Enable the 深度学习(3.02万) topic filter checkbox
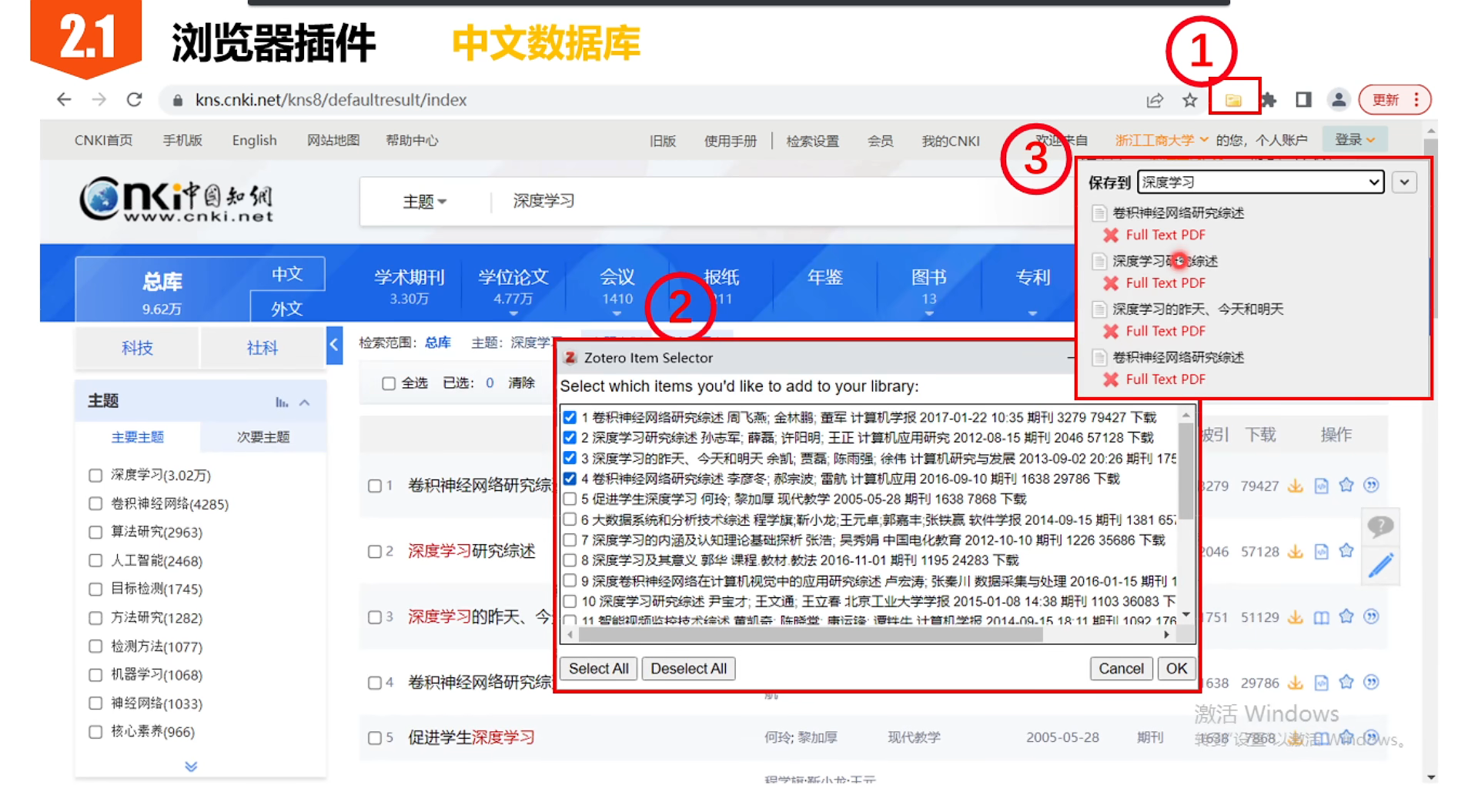Screen dimensions: 1468x812 tap(93, 475)
